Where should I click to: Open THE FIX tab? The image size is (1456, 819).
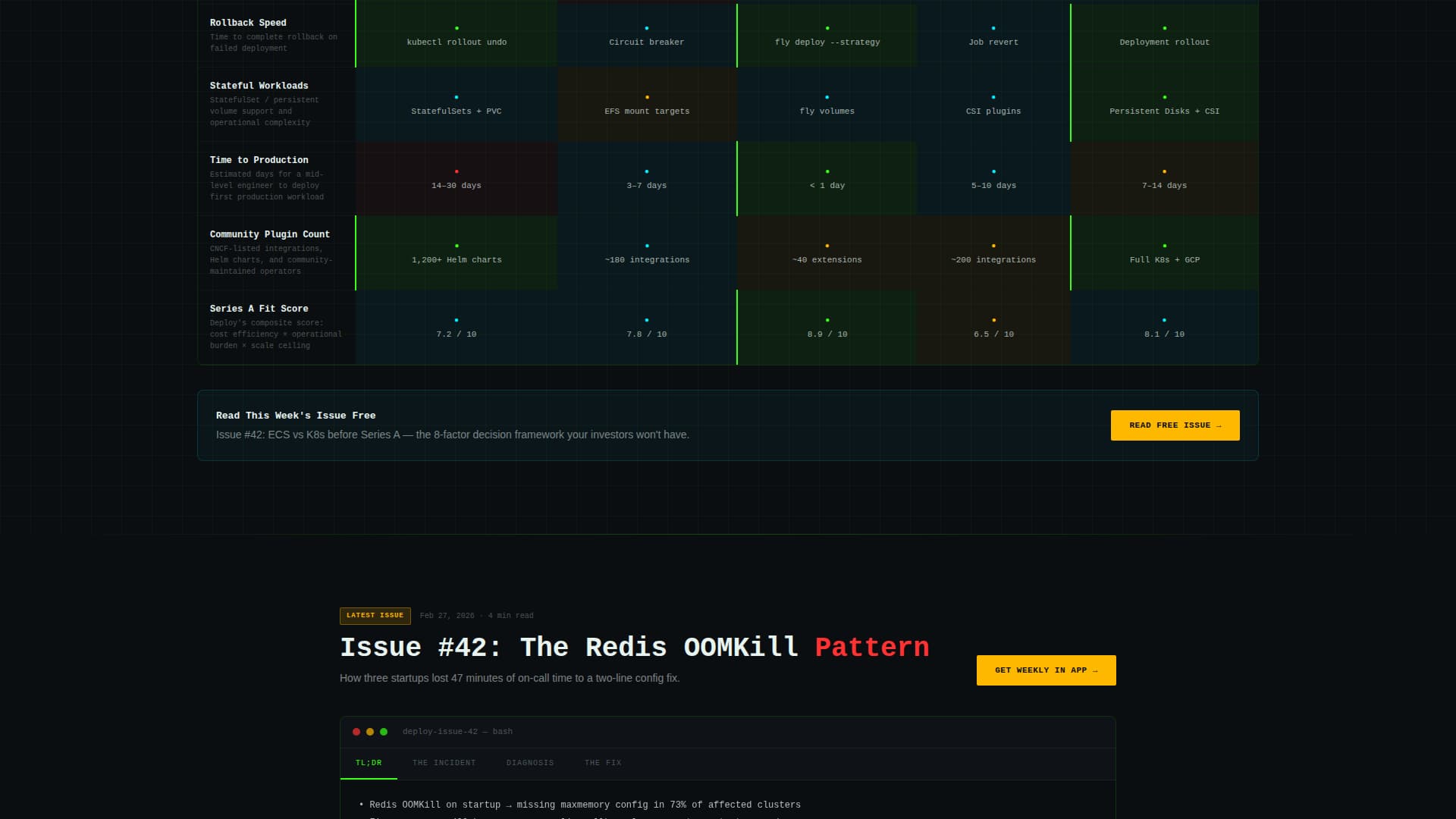click(x=603, y=763)
